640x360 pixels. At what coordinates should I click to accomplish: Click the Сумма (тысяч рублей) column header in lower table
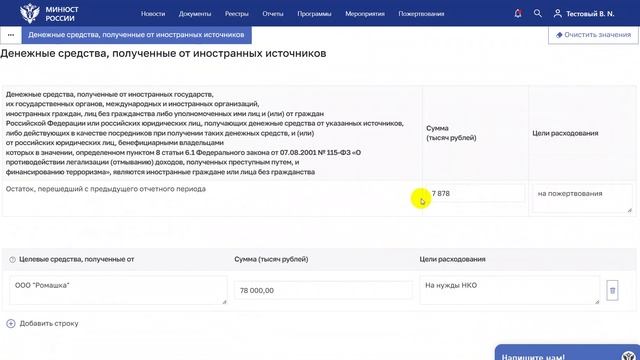click(x=271, y=259)
